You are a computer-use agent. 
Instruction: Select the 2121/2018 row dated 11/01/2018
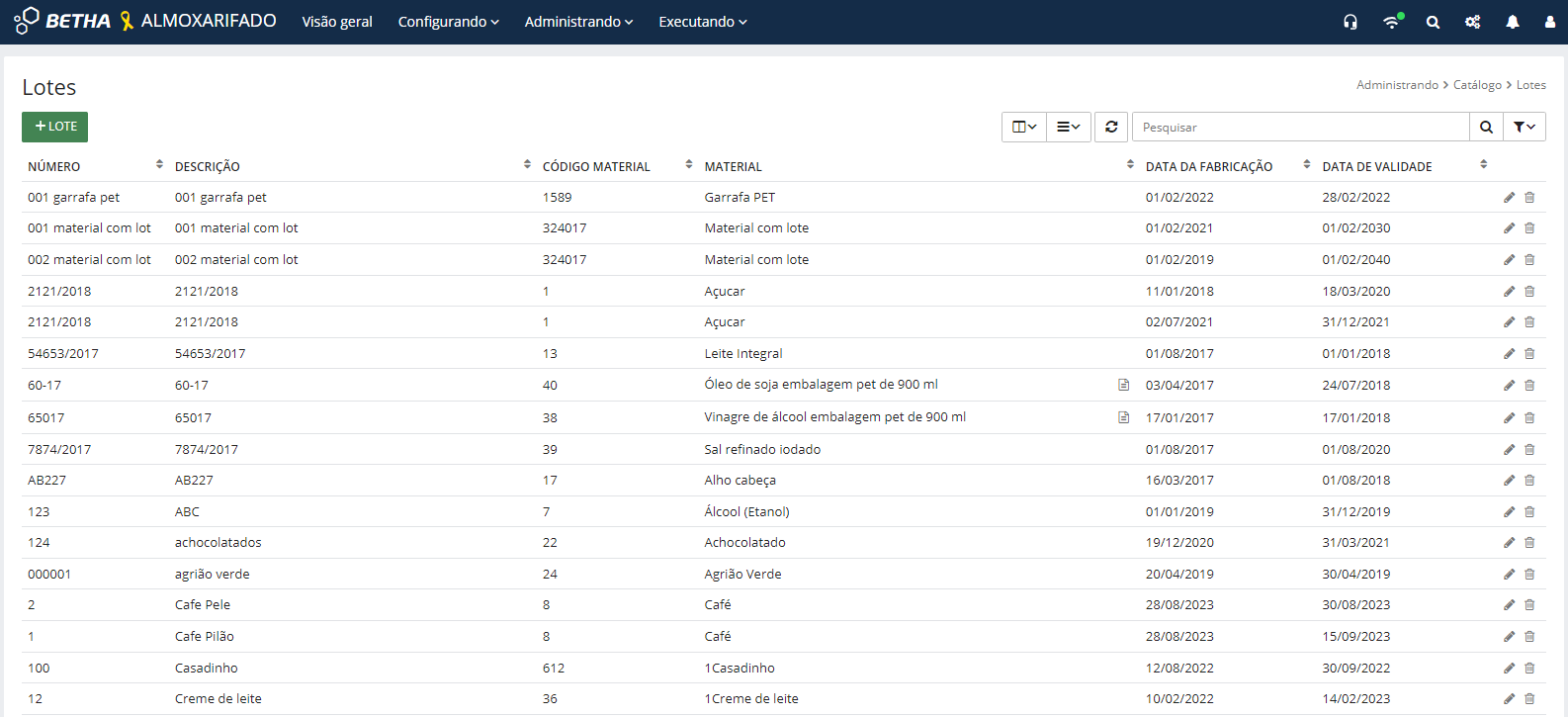point(784,291)
